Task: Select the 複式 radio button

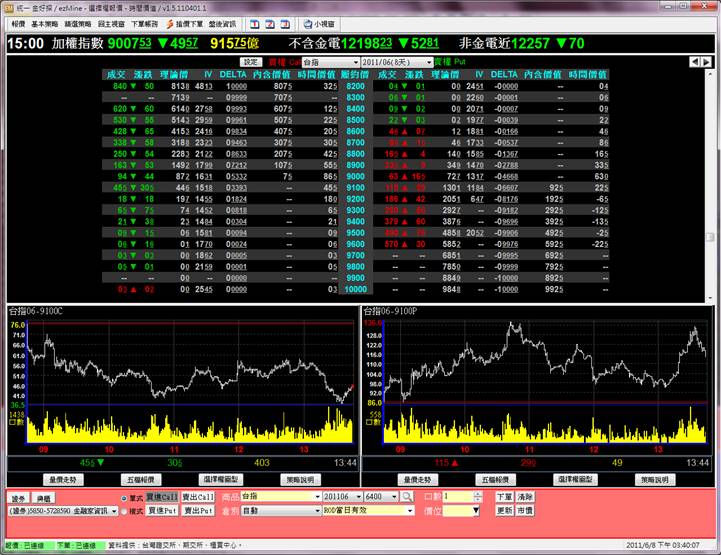Action: (124, 510)
